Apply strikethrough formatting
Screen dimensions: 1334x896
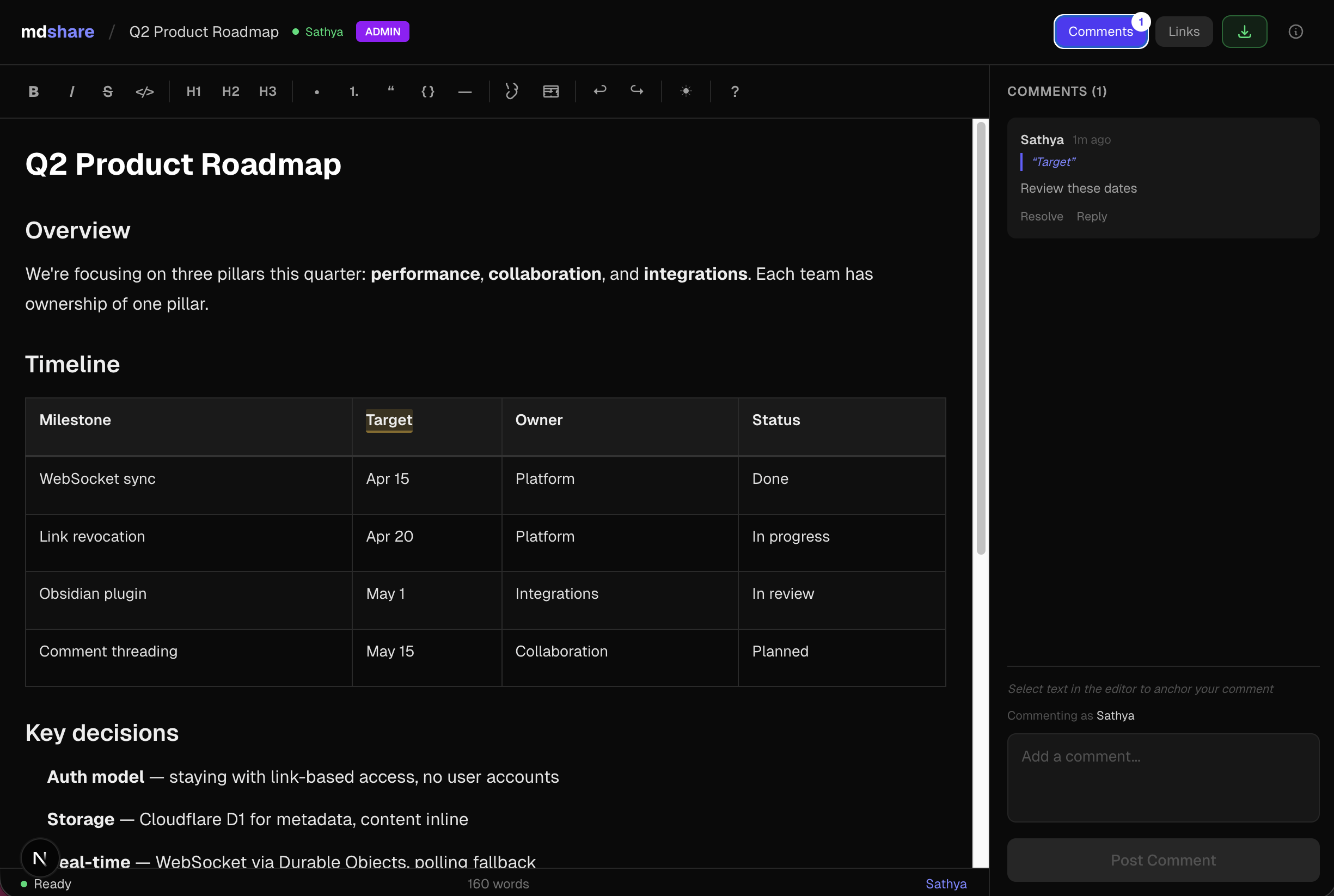(107, 91)
